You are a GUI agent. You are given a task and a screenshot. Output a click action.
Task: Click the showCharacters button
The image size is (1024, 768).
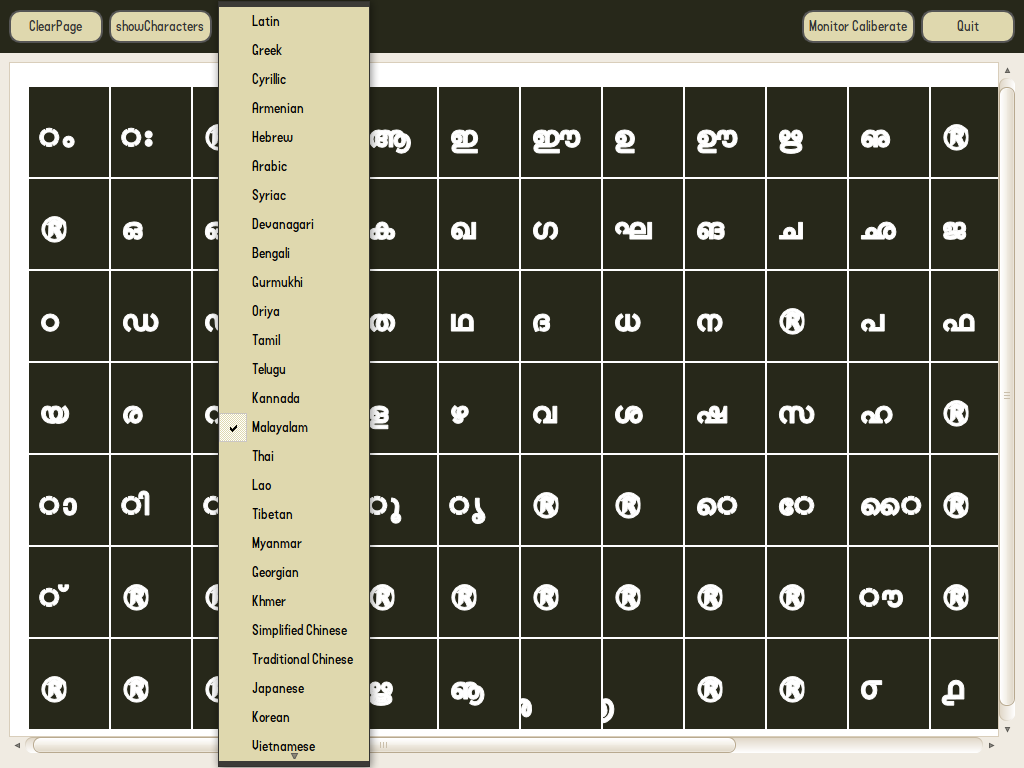tap(160, 27)
